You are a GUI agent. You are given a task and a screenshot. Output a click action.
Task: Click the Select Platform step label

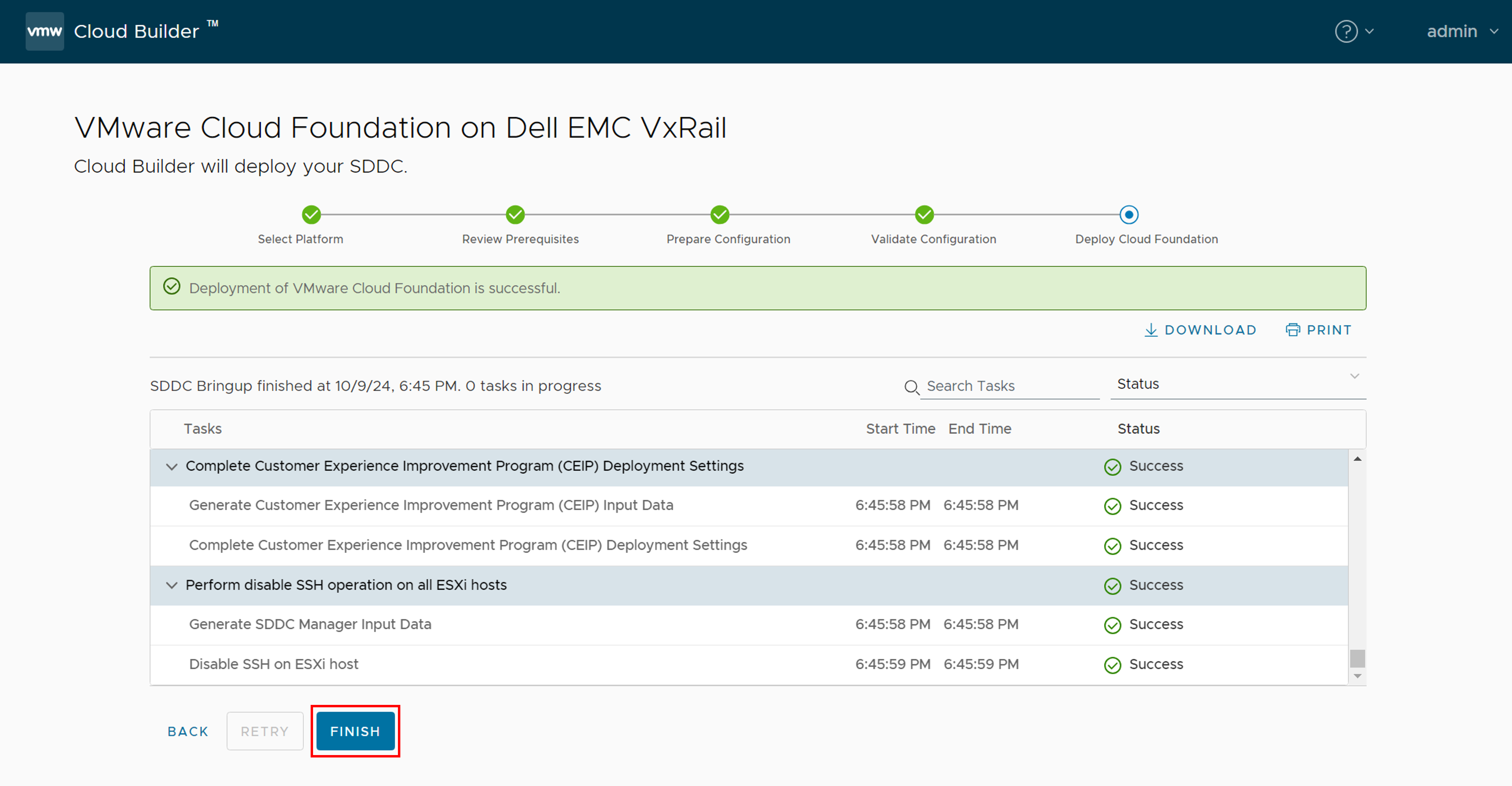tap(301, 239)
